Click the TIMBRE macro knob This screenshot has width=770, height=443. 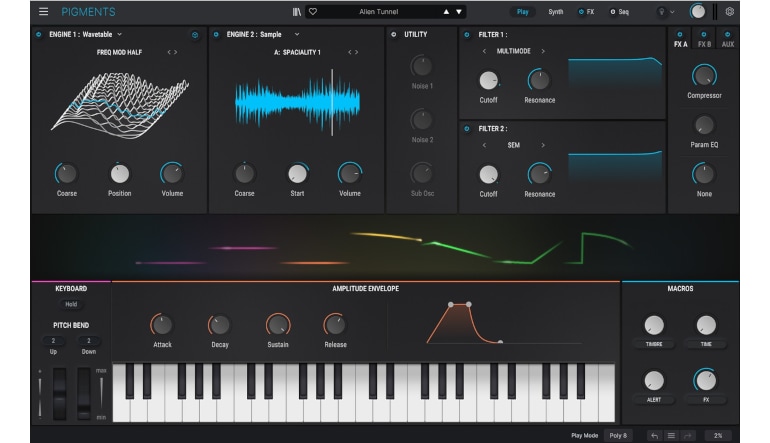point(654,325)
